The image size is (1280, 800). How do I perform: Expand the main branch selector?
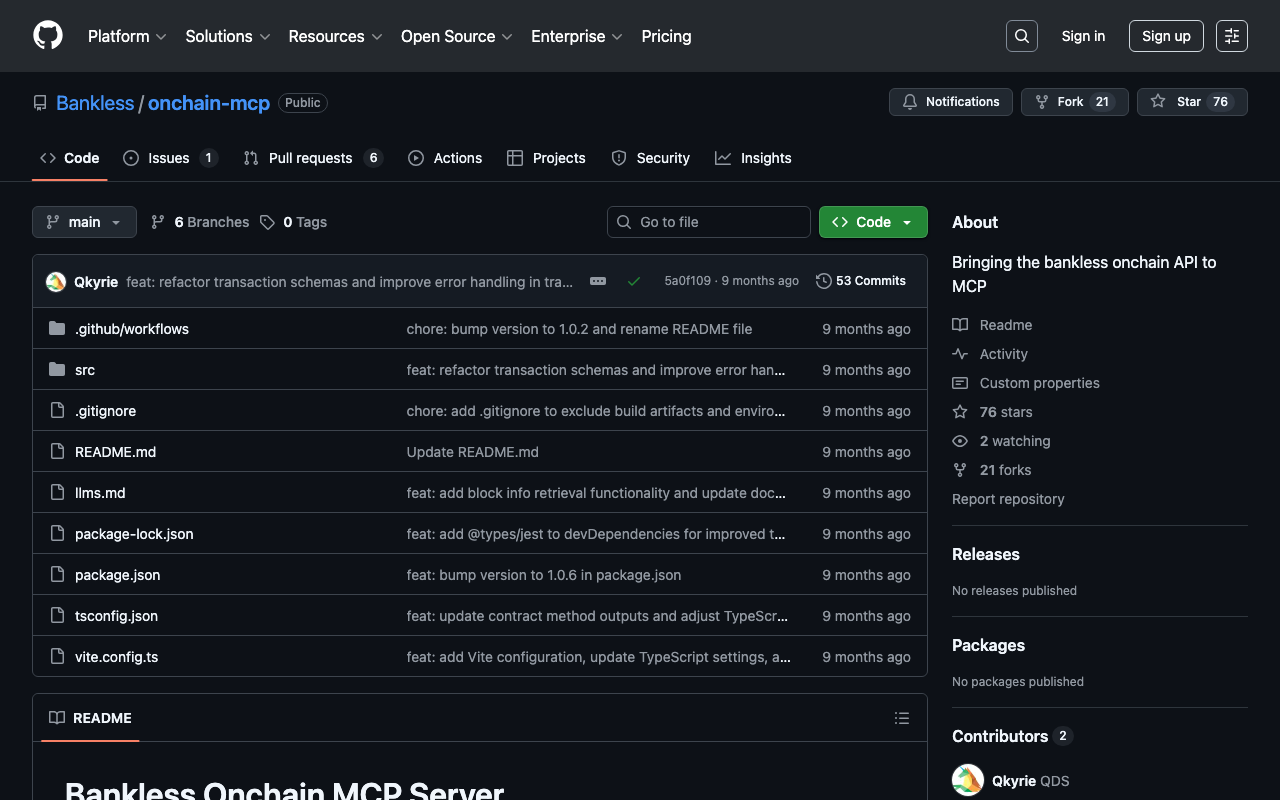[84, 222]
